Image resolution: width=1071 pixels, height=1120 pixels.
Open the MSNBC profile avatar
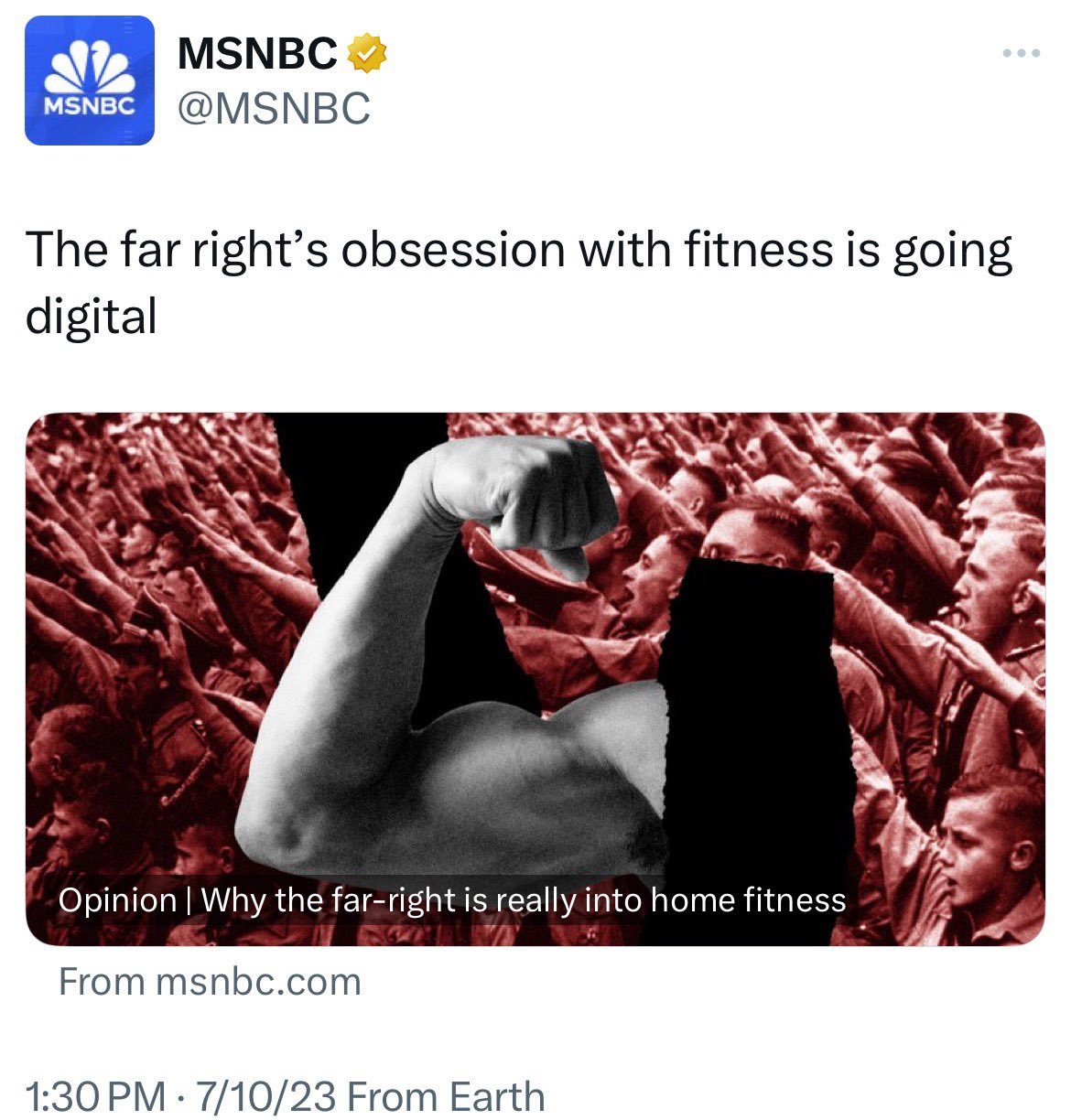tap(90, 81)
